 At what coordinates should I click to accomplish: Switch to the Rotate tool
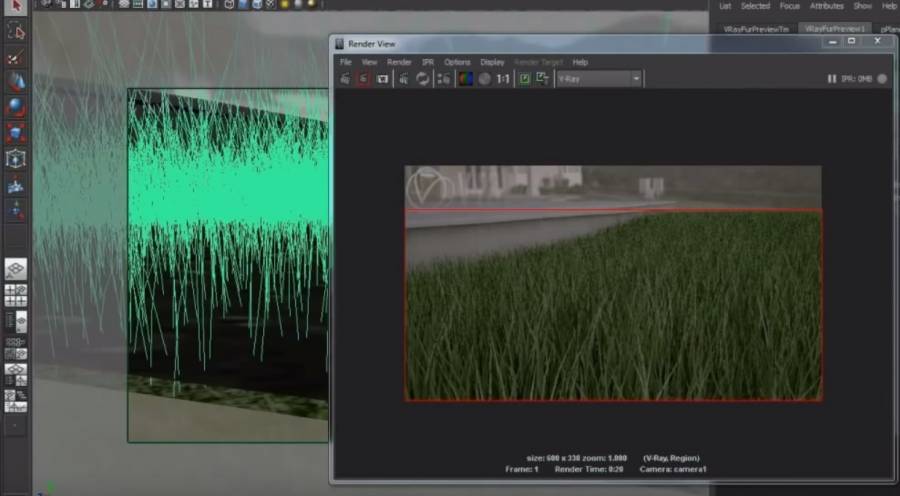[16, 107]
